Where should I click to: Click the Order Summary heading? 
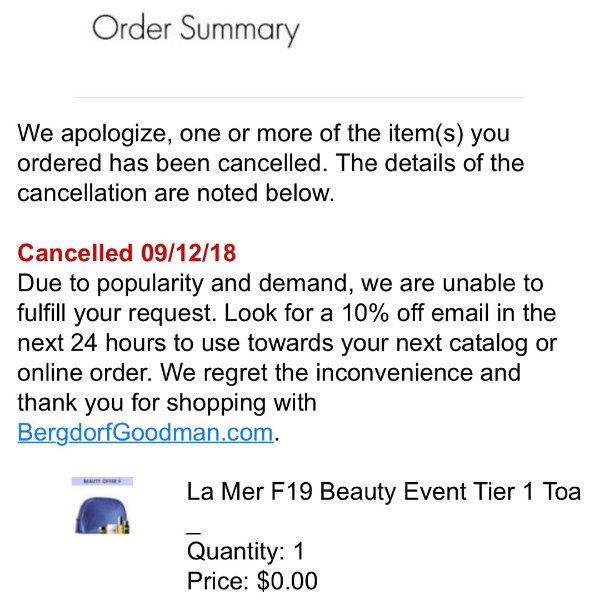tap(196, 30)
